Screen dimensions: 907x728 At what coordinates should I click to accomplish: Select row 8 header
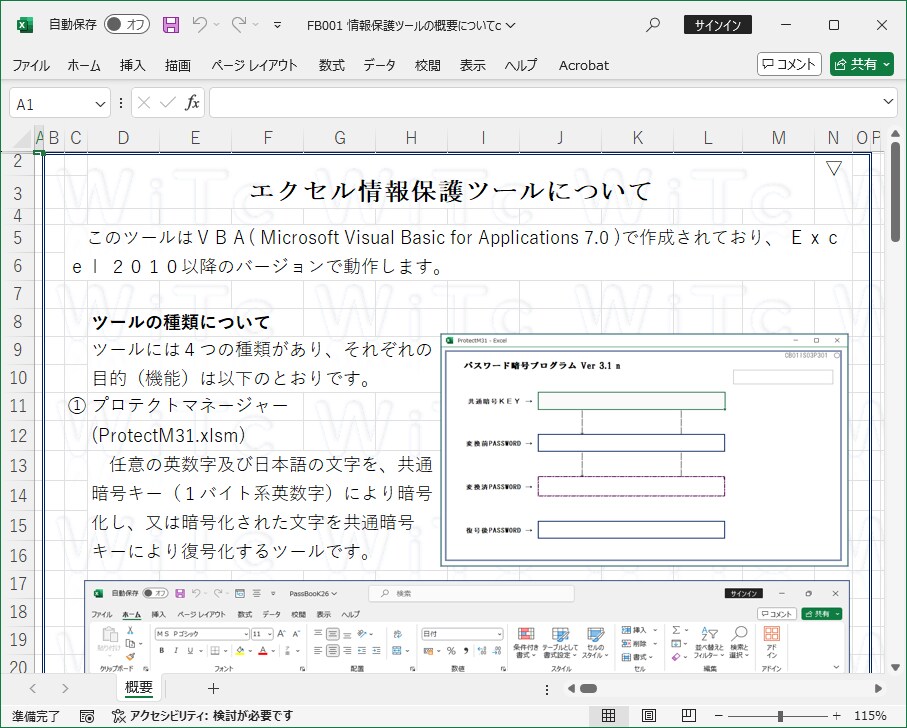(18, 321)
